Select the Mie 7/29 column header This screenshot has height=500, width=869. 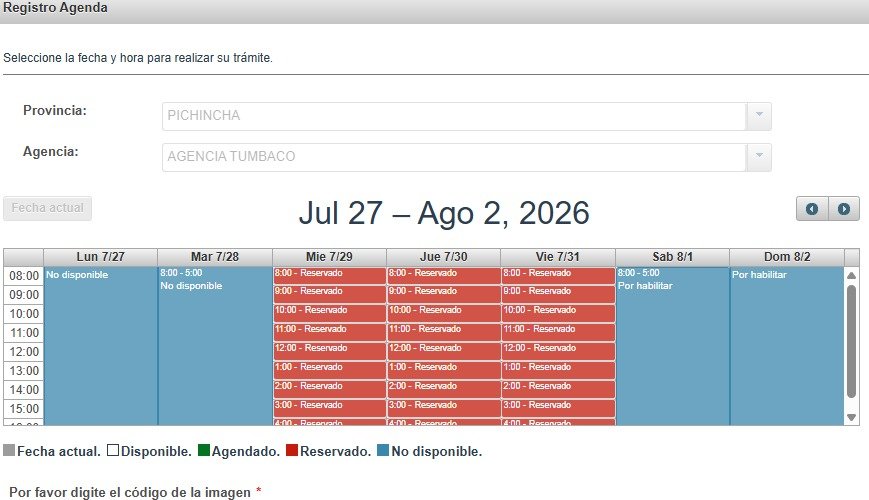pyautogui.click(x=329, y=257)
